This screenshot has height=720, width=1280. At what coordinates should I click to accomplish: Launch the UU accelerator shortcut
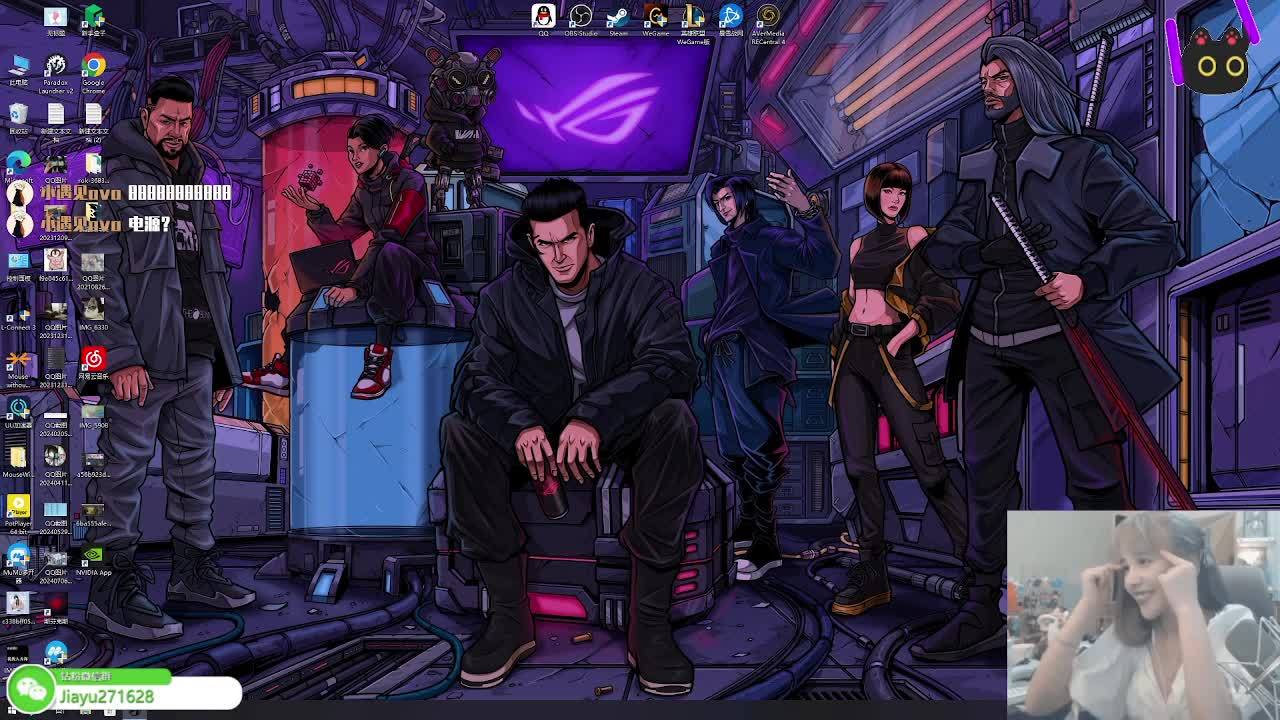[x=18, y=410]
